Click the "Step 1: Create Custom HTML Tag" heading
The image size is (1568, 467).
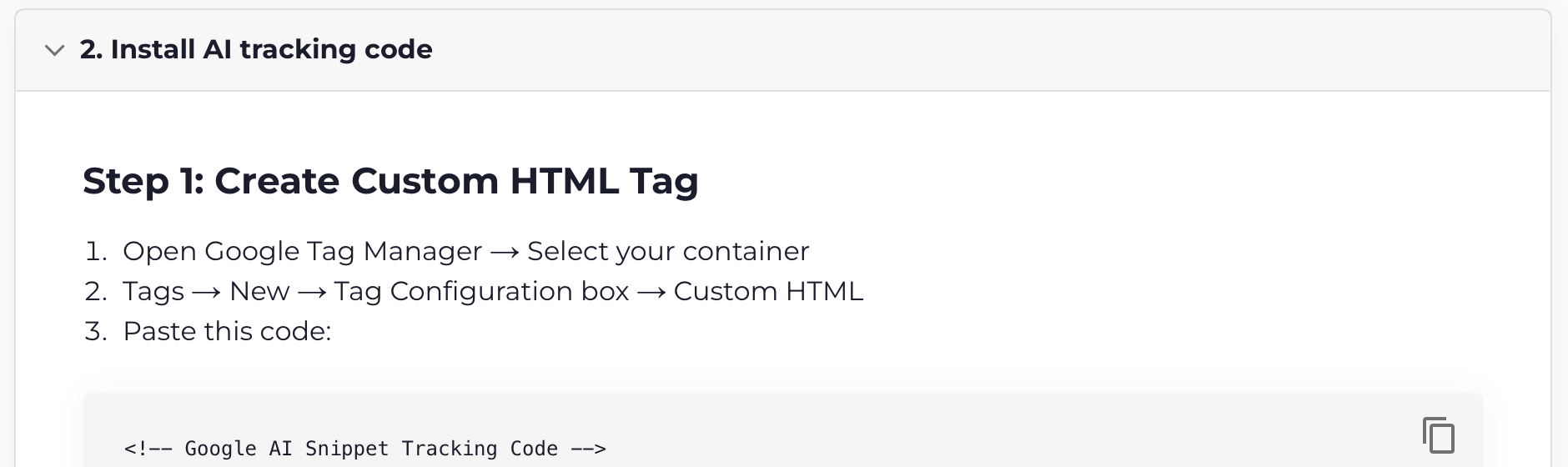[390, 181]
